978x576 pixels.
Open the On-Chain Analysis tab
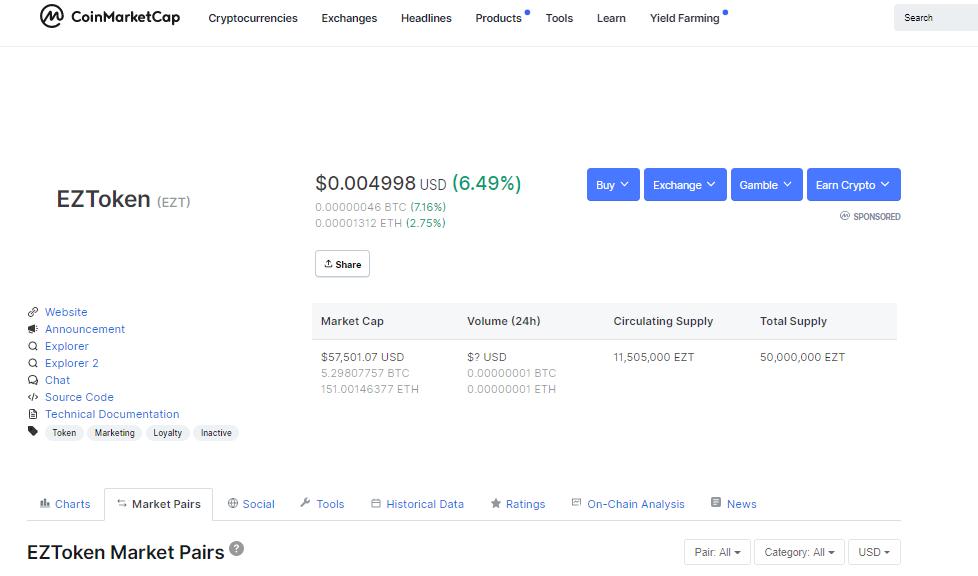tap(628, 504)
